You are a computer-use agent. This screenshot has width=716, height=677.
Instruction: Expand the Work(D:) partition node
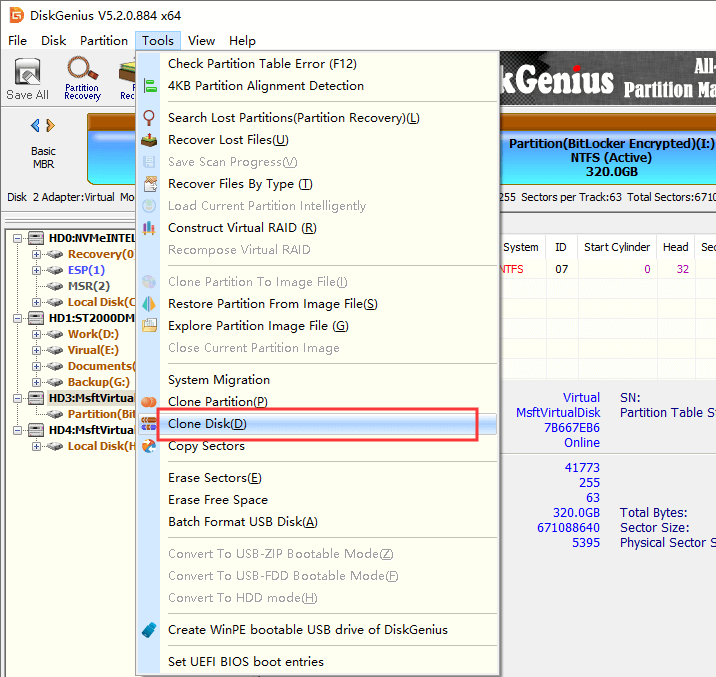tap(36, 334)
